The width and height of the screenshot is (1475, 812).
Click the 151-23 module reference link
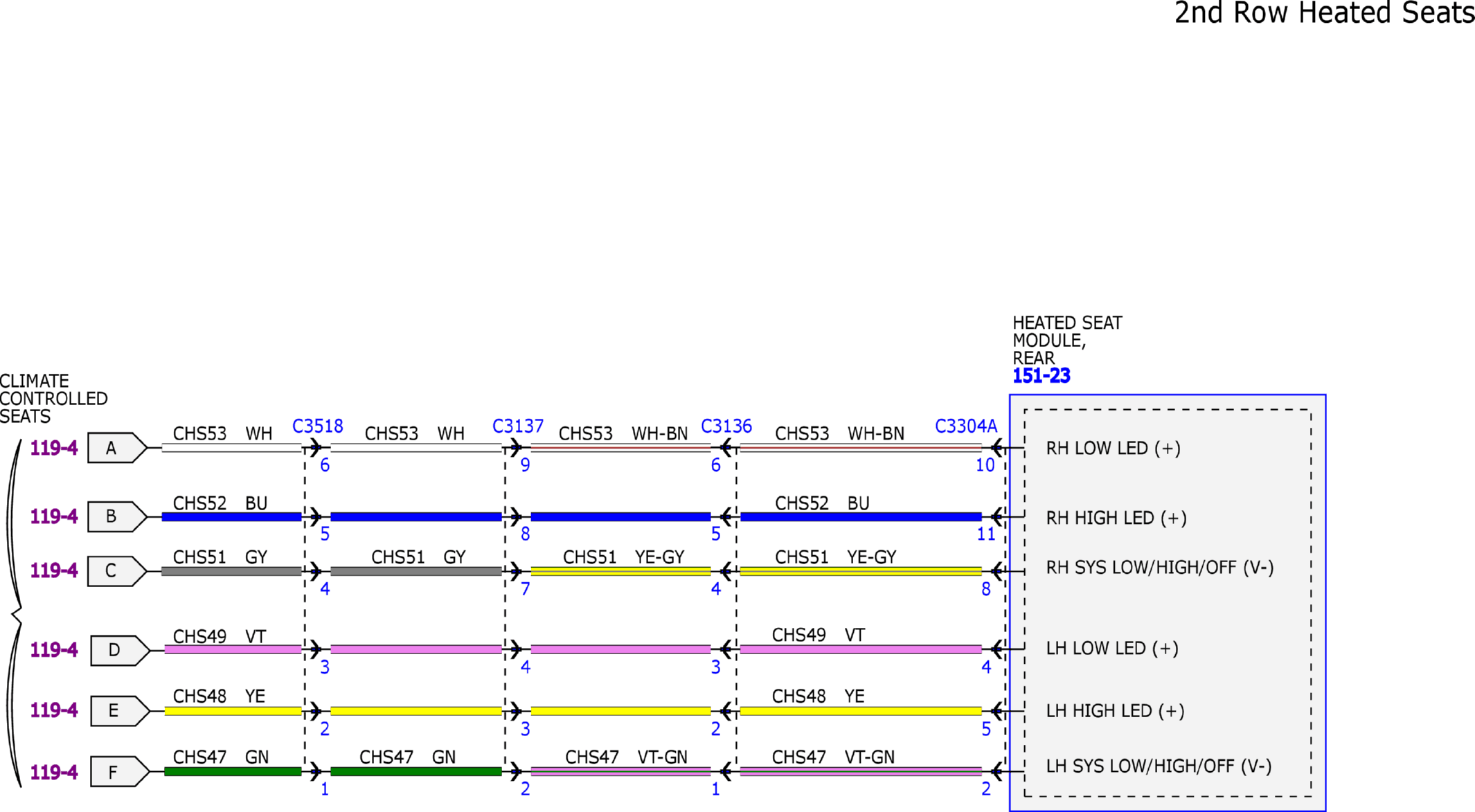pyautogui.click(x=1041, y=376)
